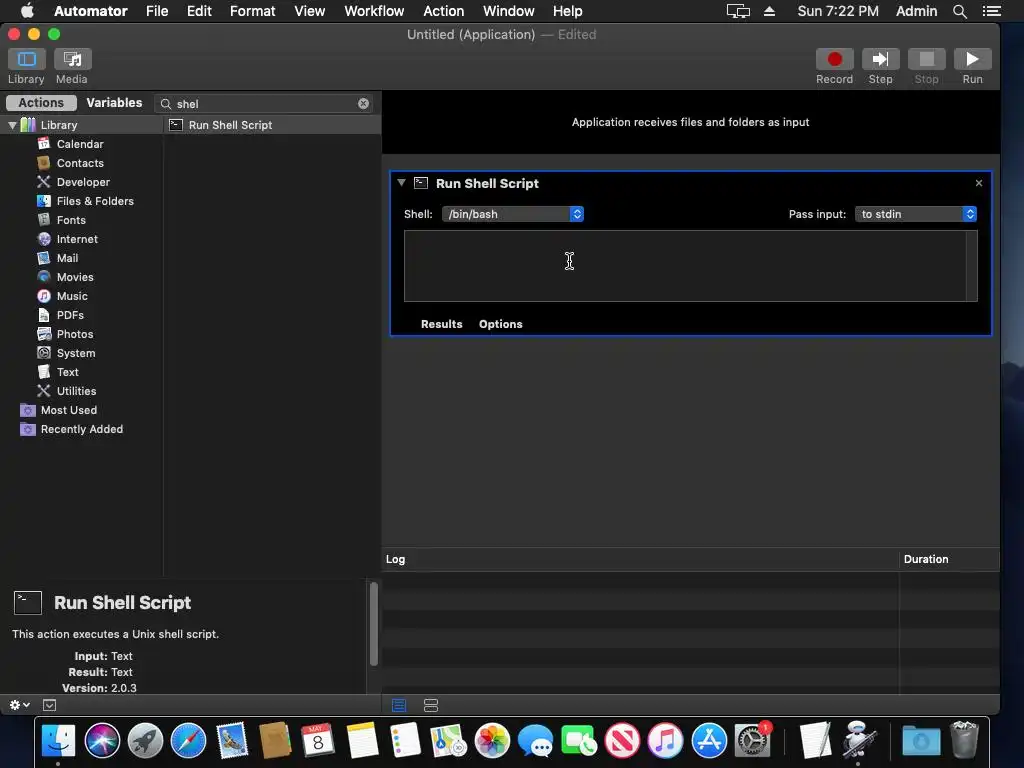Collapse the Library tree
Screen dimensions: 1024x768
tap(12, 125)
